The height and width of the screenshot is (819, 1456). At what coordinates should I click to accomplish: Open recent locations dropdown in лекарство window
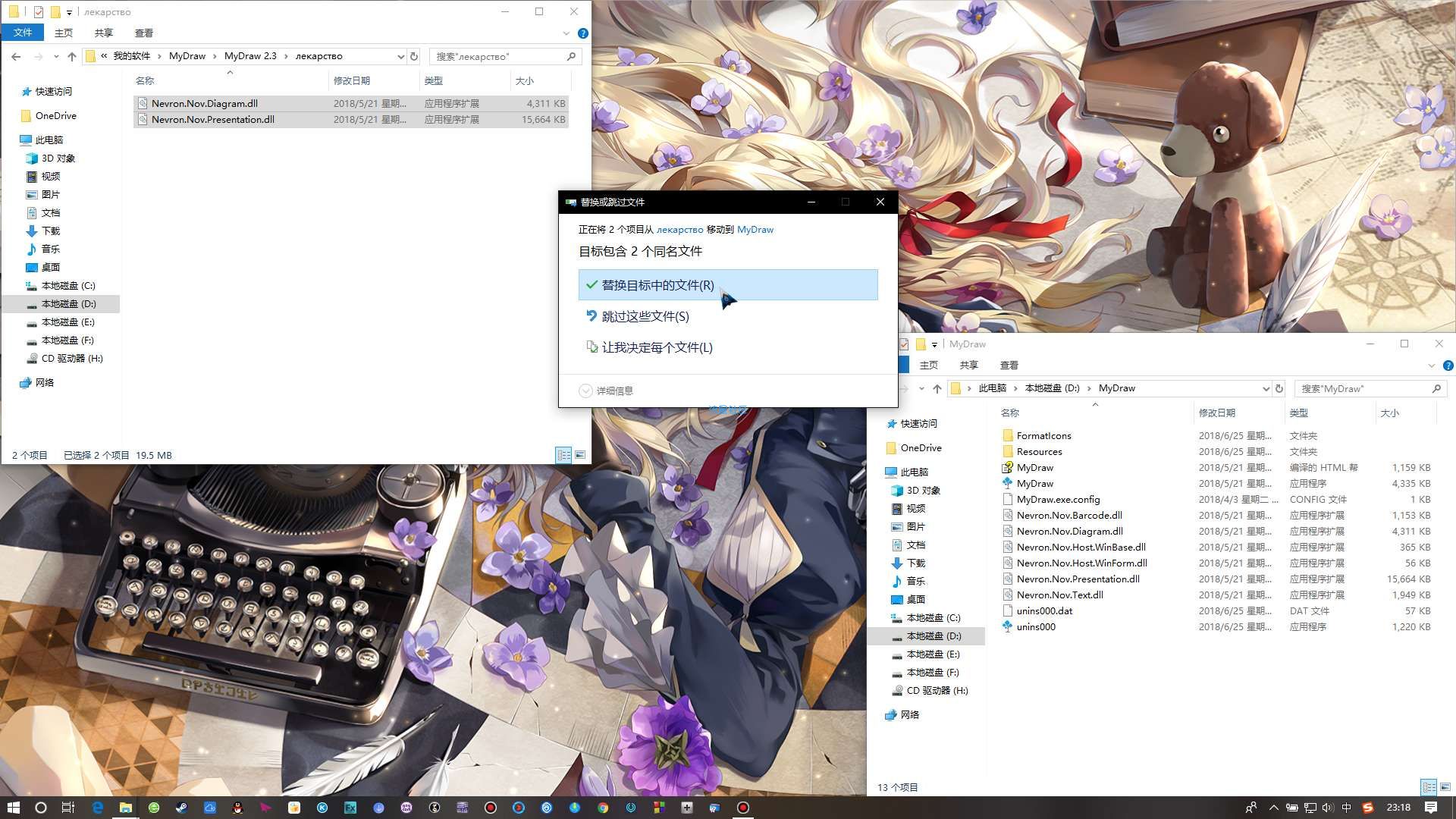click(56, 56)
